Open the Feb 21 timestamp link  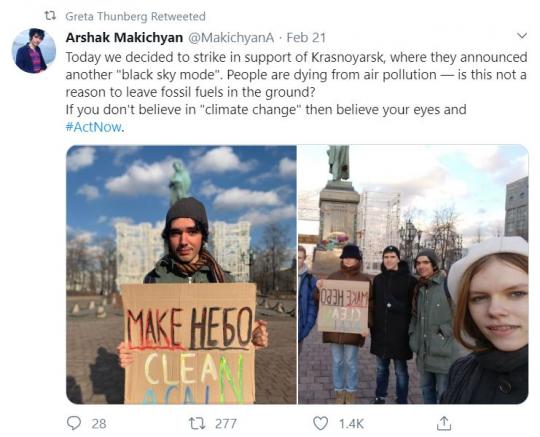pyautogui.click(x=306, y=38)
